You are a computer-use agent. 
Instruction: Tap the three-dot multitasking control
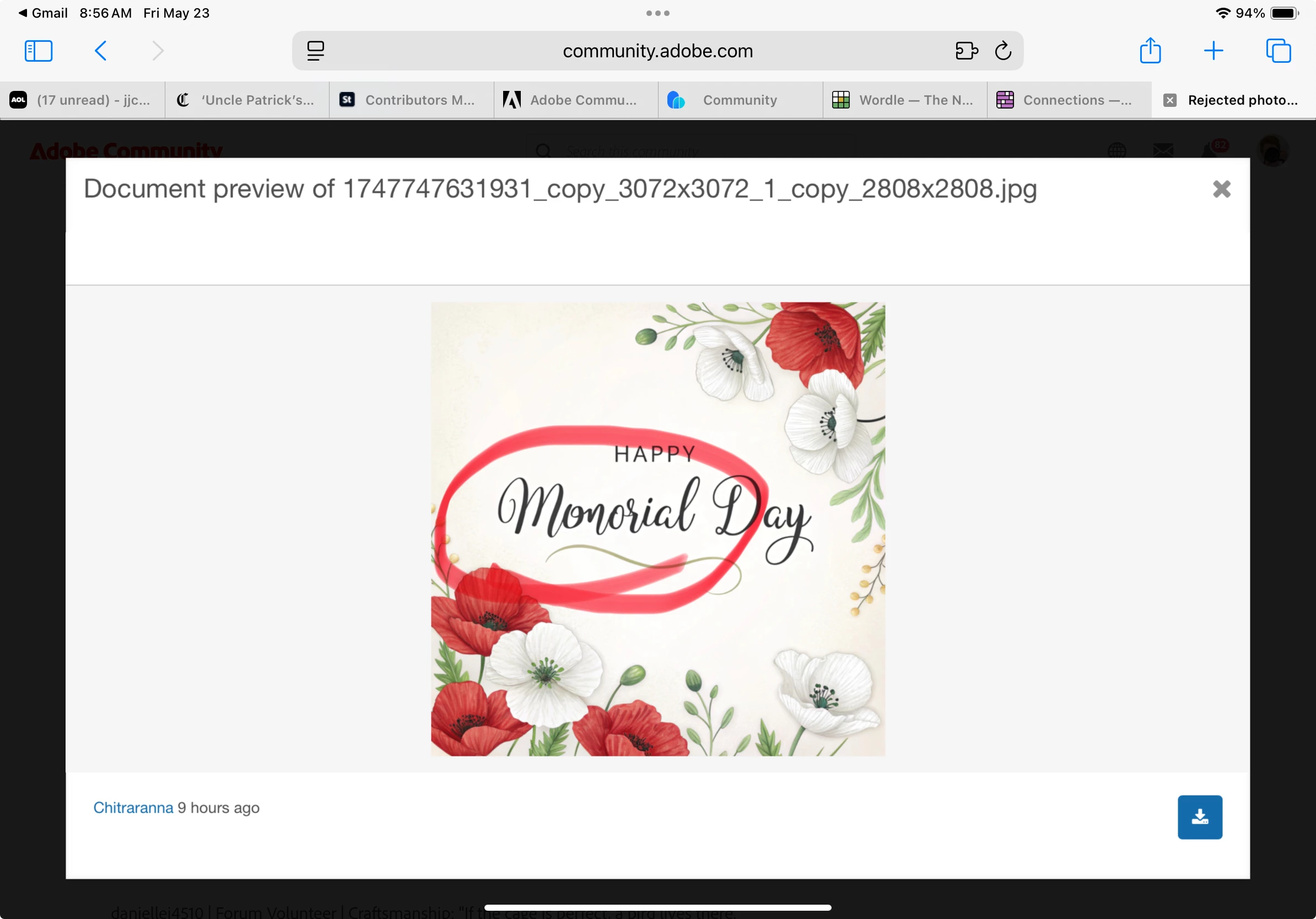[657, 13]
